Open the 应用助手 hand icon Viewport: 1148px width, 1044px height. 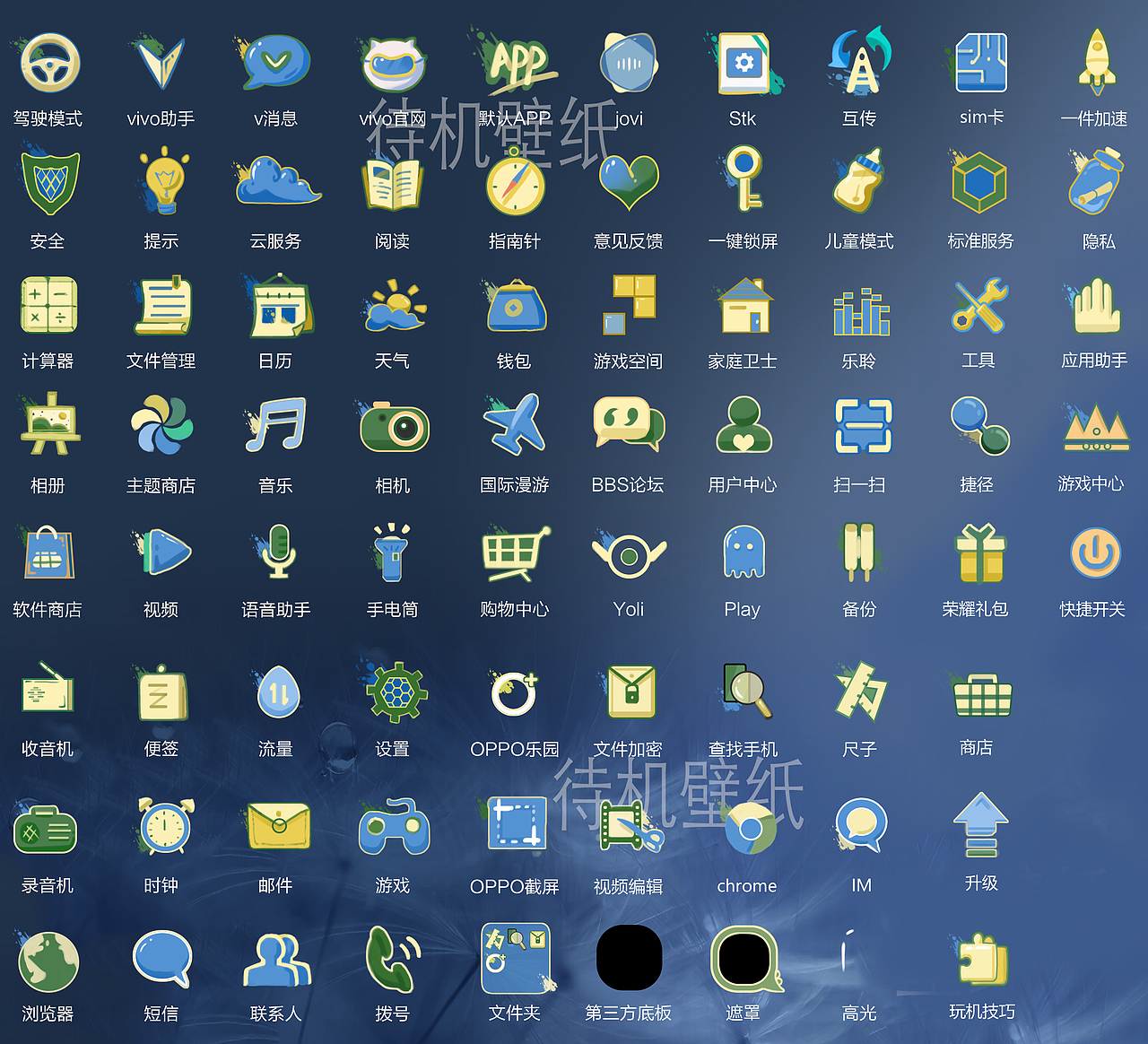click(x=1096, y=306)
